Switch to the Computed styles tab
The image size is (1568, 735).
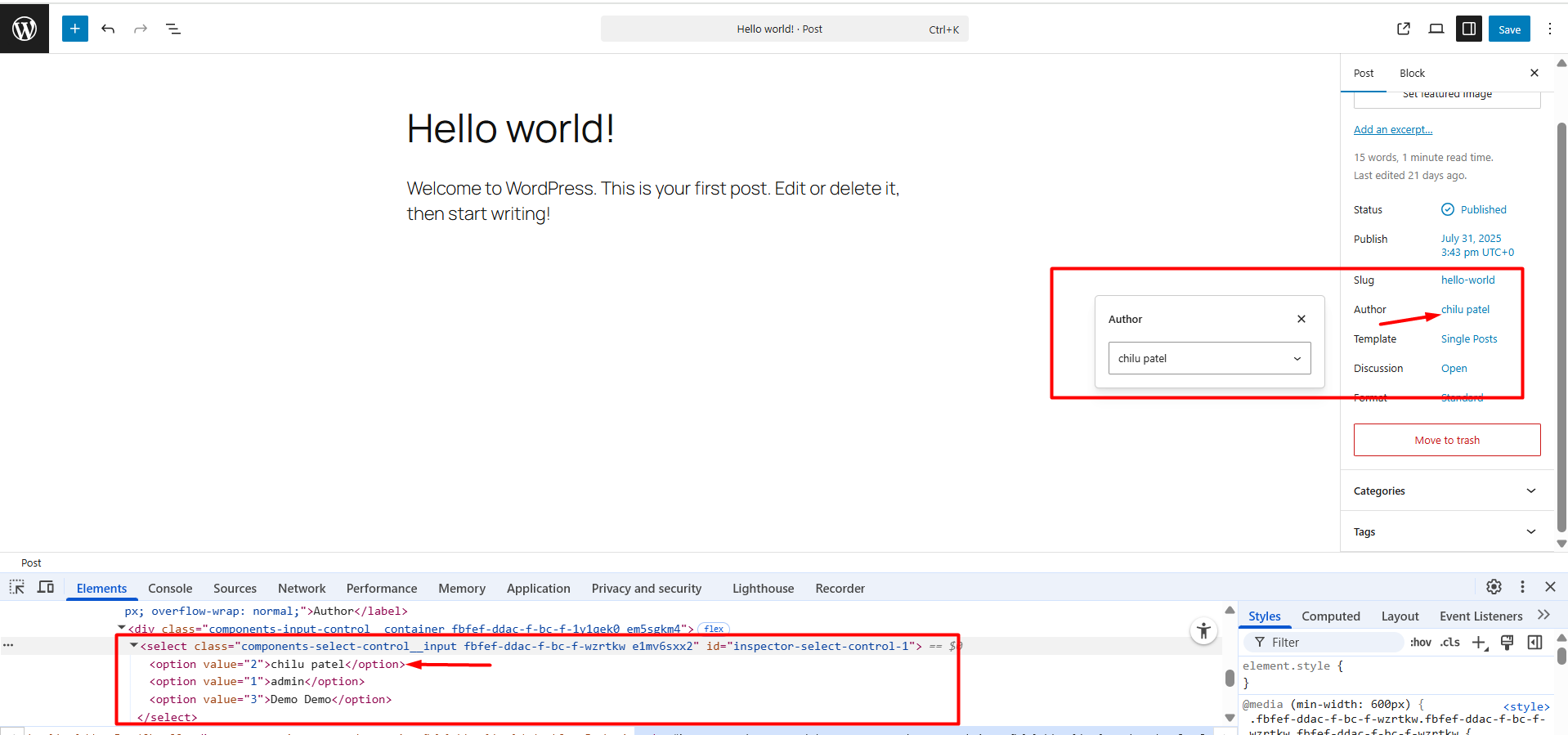click(1331, 616)
